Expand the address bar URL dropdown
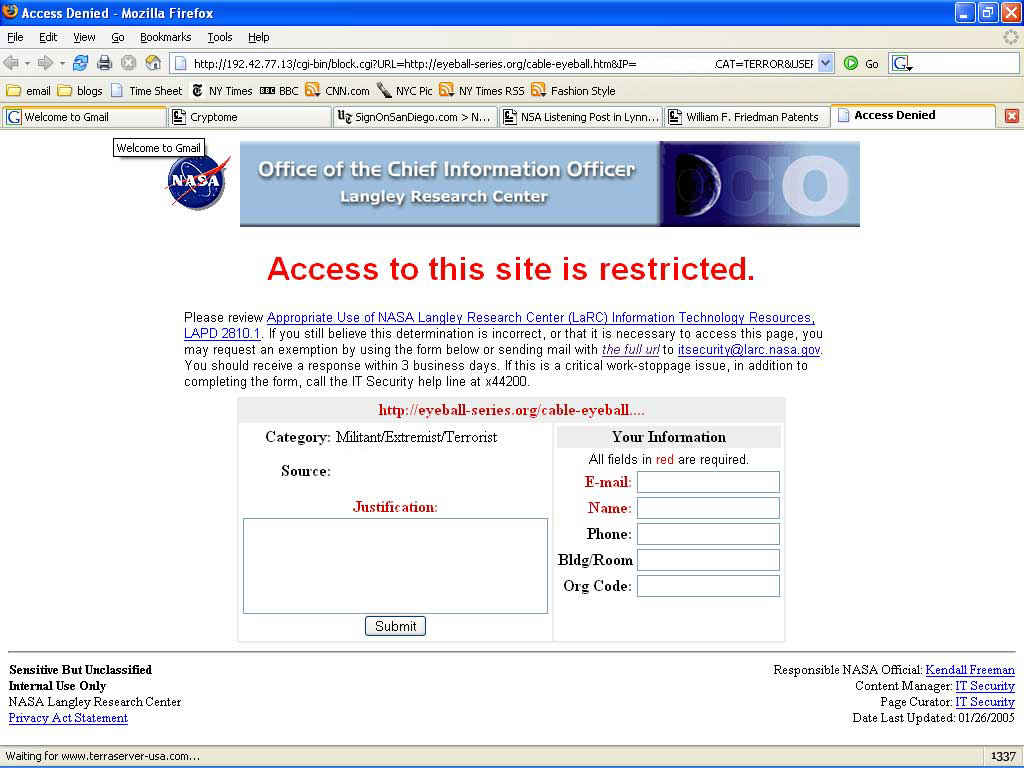1024x768 pixels. [x=825, y=63]
